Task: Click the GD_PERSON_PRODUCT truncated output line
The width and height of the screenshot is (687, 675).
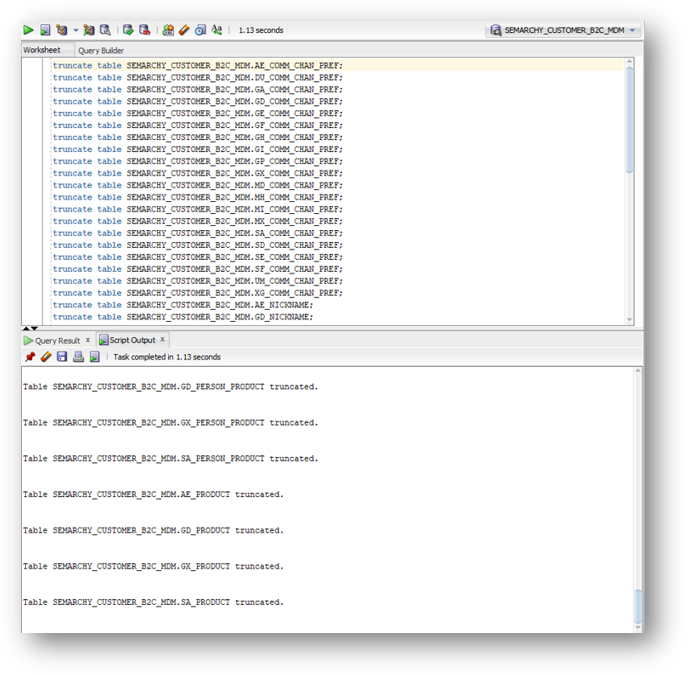Action: [170, 387]
